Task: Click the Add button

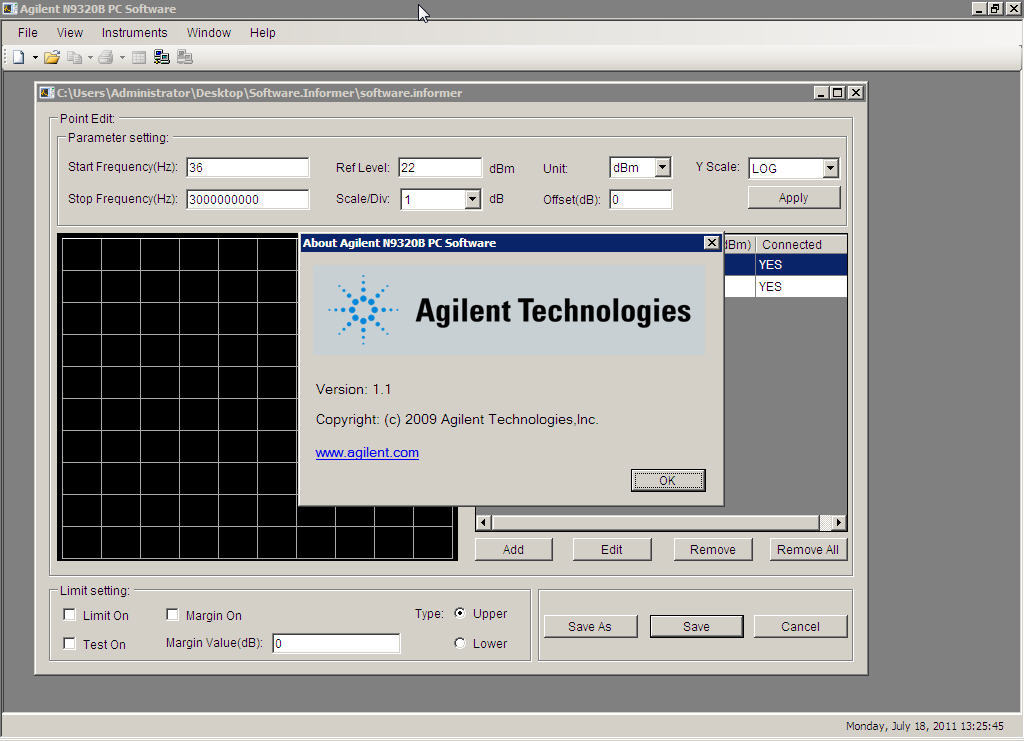Action: [x=513, y=550]
